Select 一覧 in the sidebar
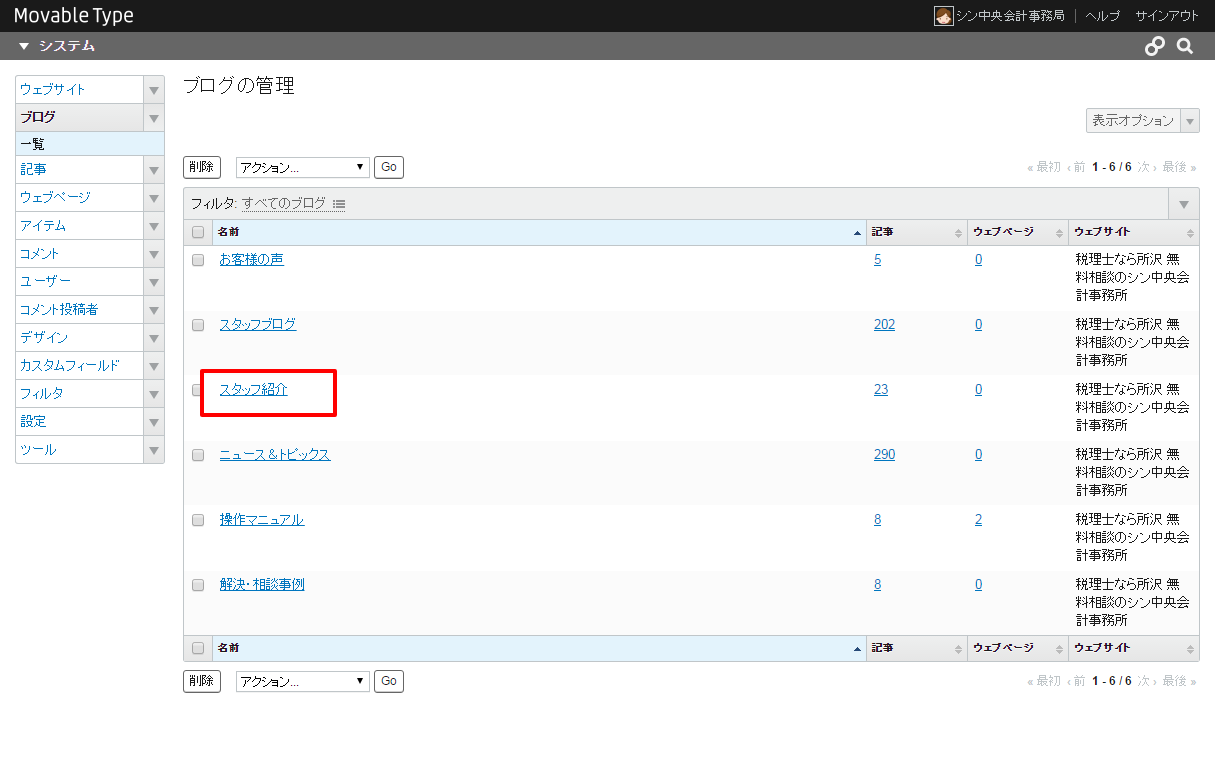Image resolution: width=1215 pixels, height=766 pixels. [x=90, y=144]
